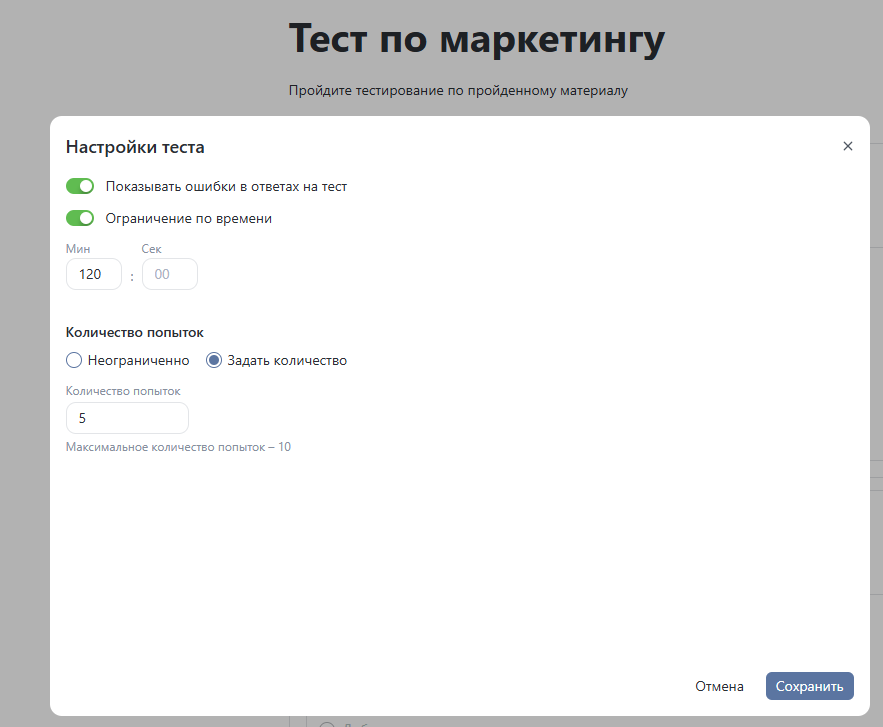
Task: Click the page heading 'Тест по маркетингу'
Action: tap(475, 38)
